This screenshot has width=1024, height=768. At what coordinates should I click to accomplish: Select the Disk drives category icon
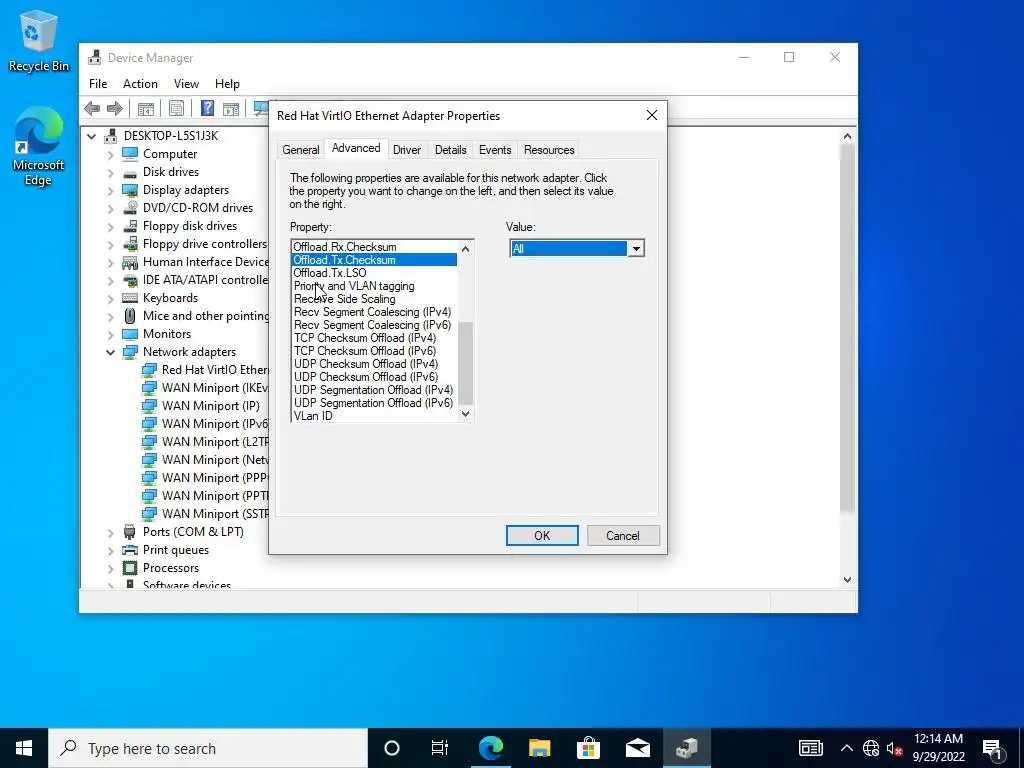[131, 172]
